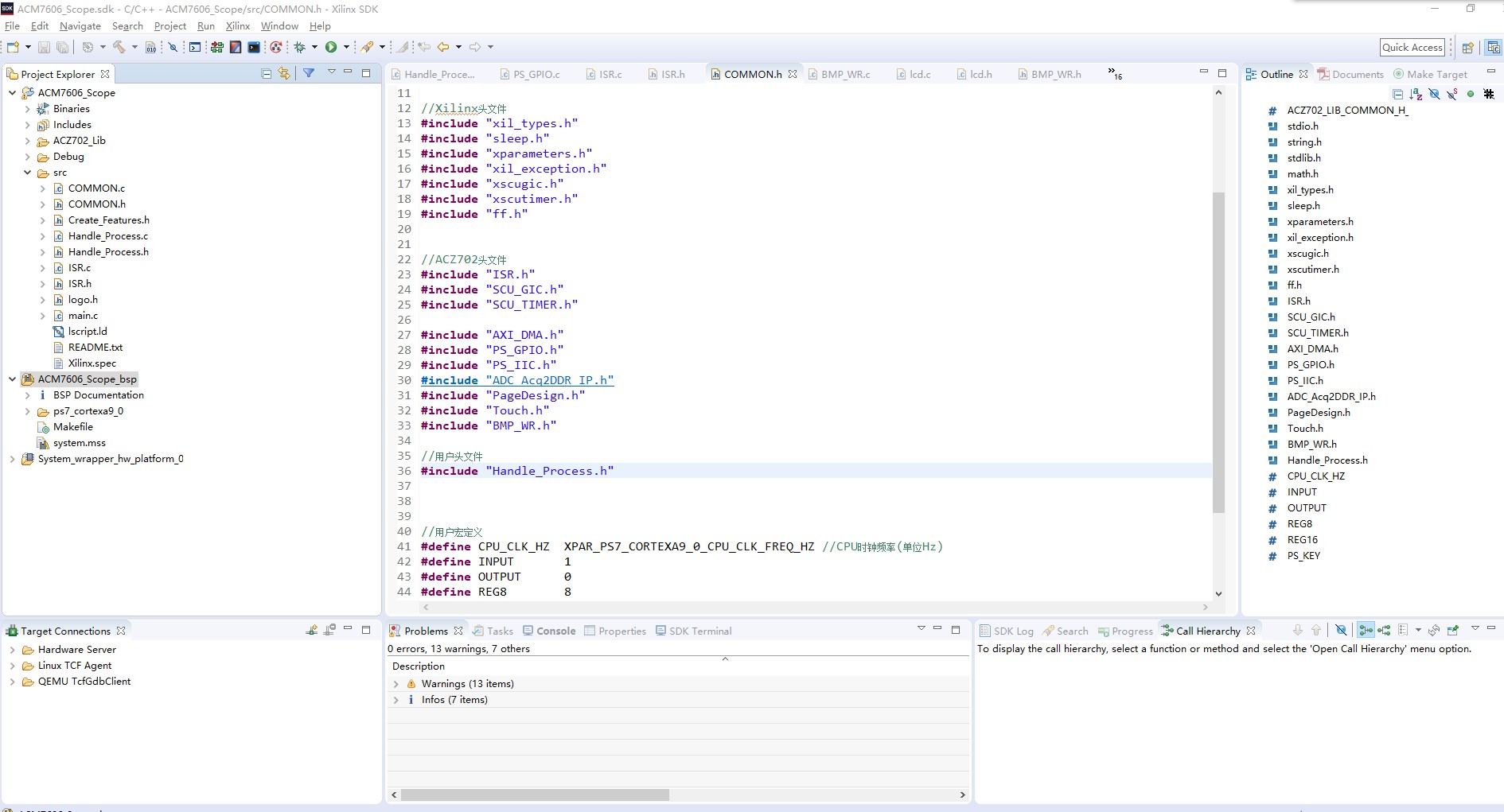Select ADC_Acq2DDR_IP.h in Outline
Viewport: 1504px width, 812px height.
tap(1331, 397)
